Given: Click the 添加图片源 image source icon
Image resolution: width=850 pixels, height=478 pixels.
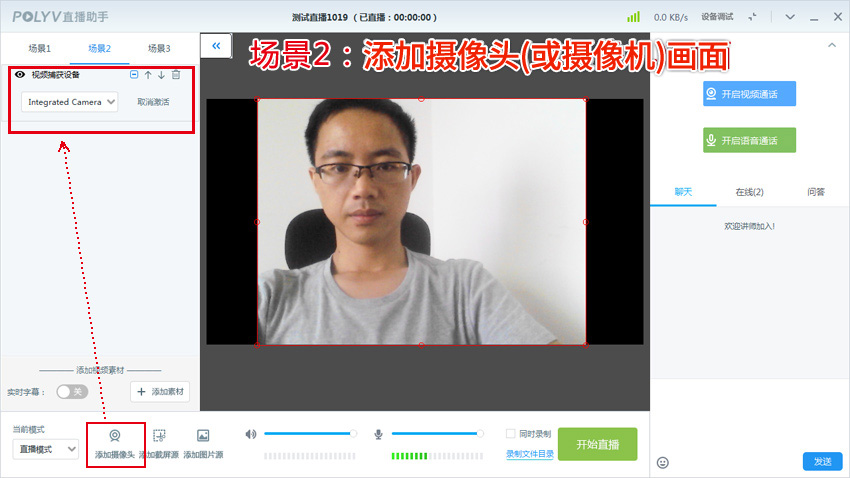Looking at the screenshot, I should coord(203,437).
